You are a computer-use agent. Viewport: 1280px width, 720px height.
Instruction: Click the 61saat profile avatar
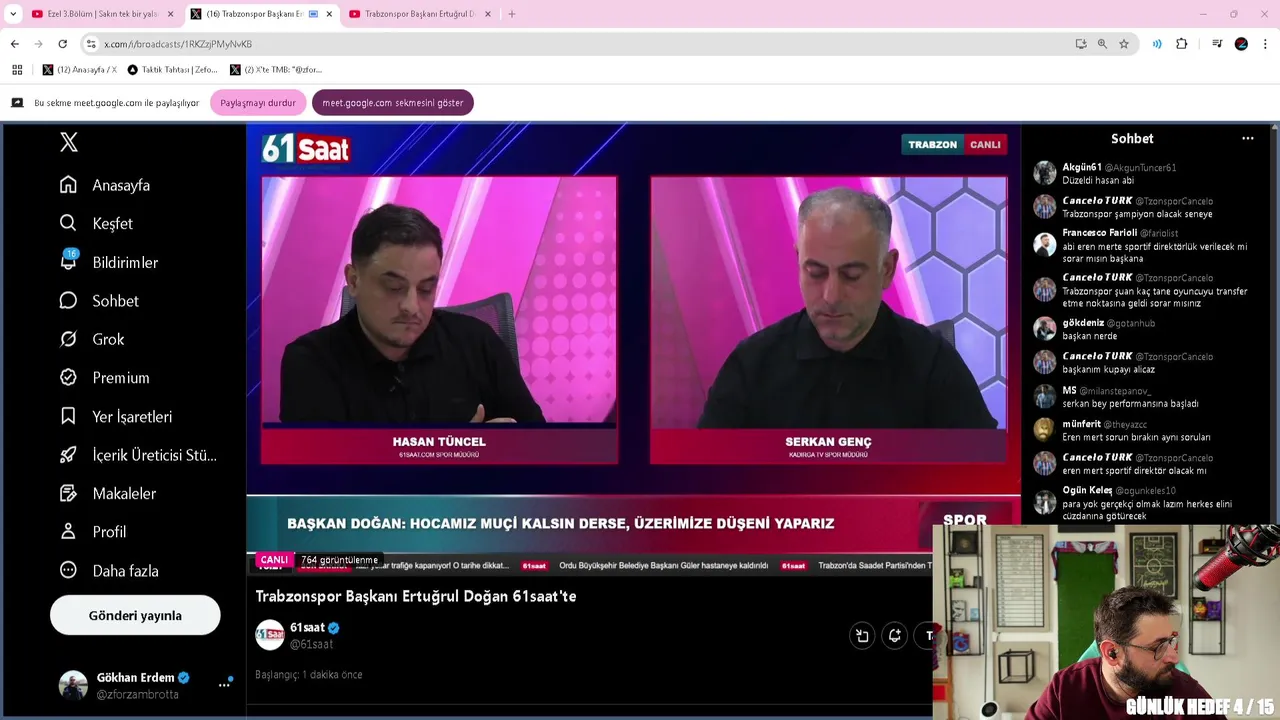pos(270,635)
